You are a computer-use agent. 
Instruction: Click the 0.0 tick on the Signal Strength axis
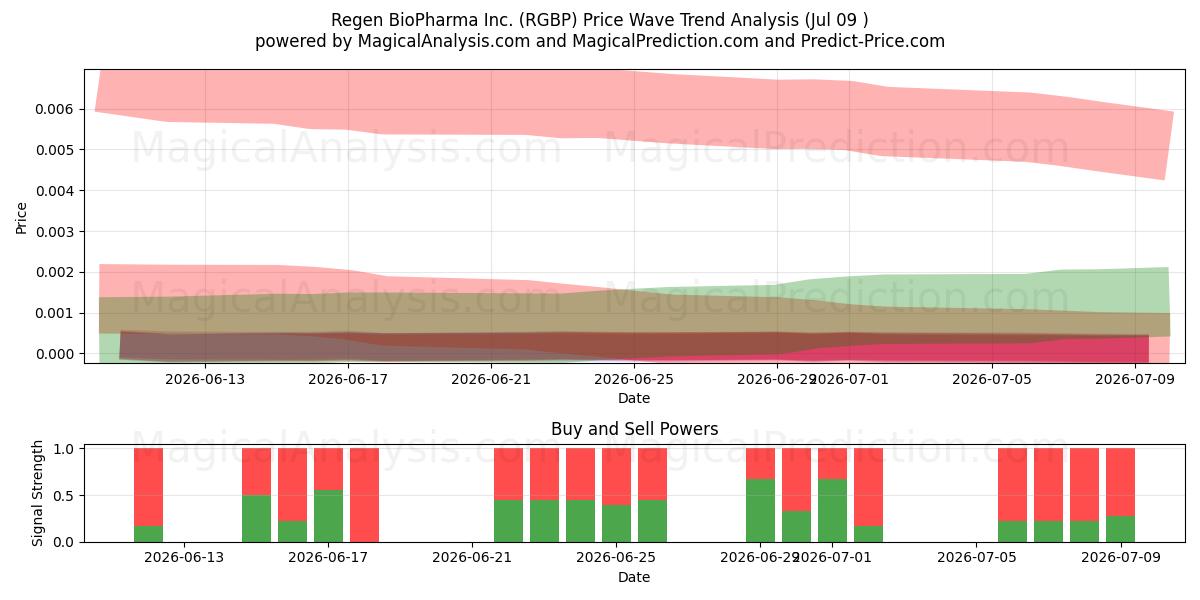[x=65, y=542]
